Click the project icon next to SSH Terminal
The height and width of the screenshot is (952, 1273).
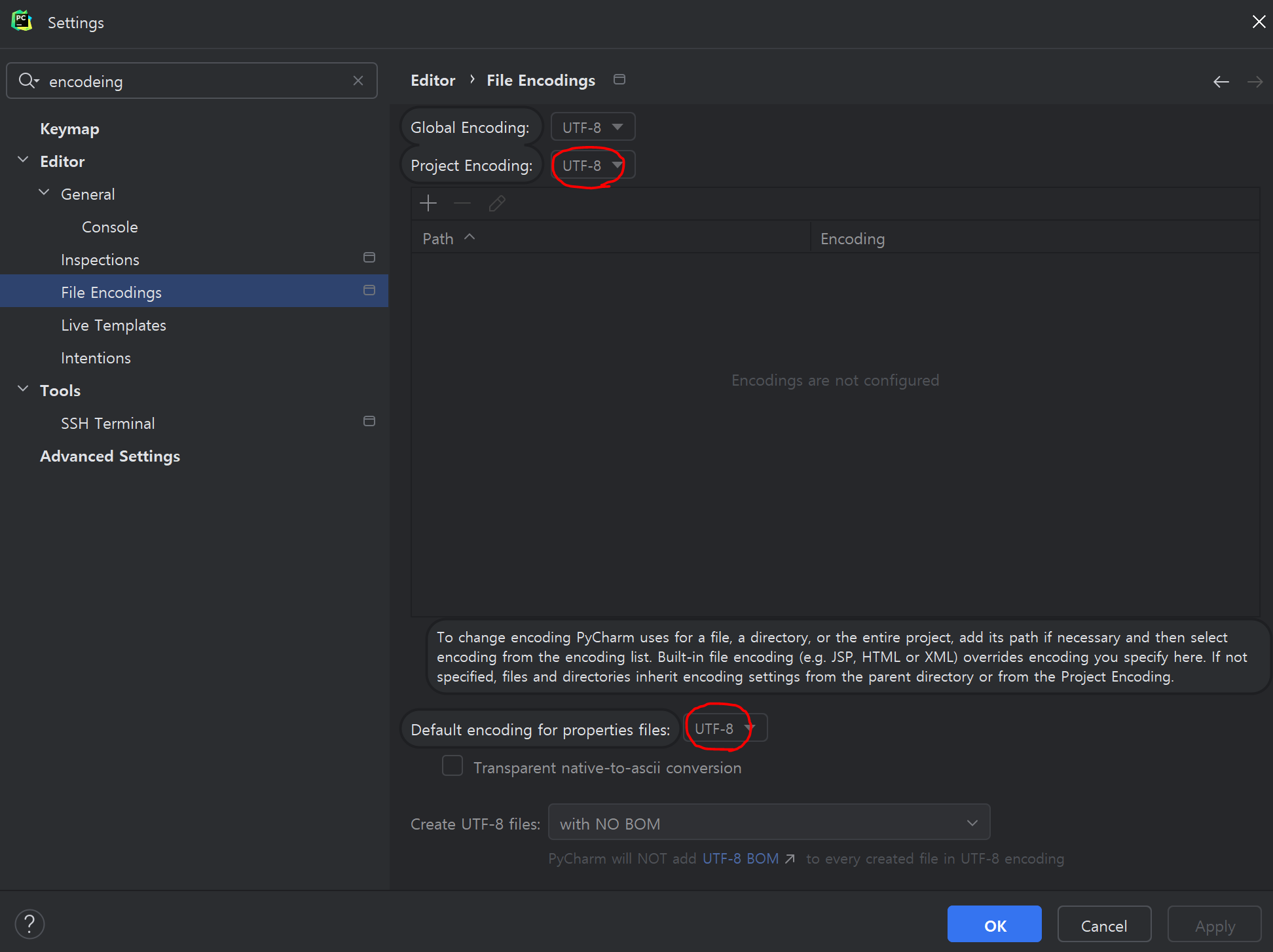pyautogui.click(x=369, y=422)
